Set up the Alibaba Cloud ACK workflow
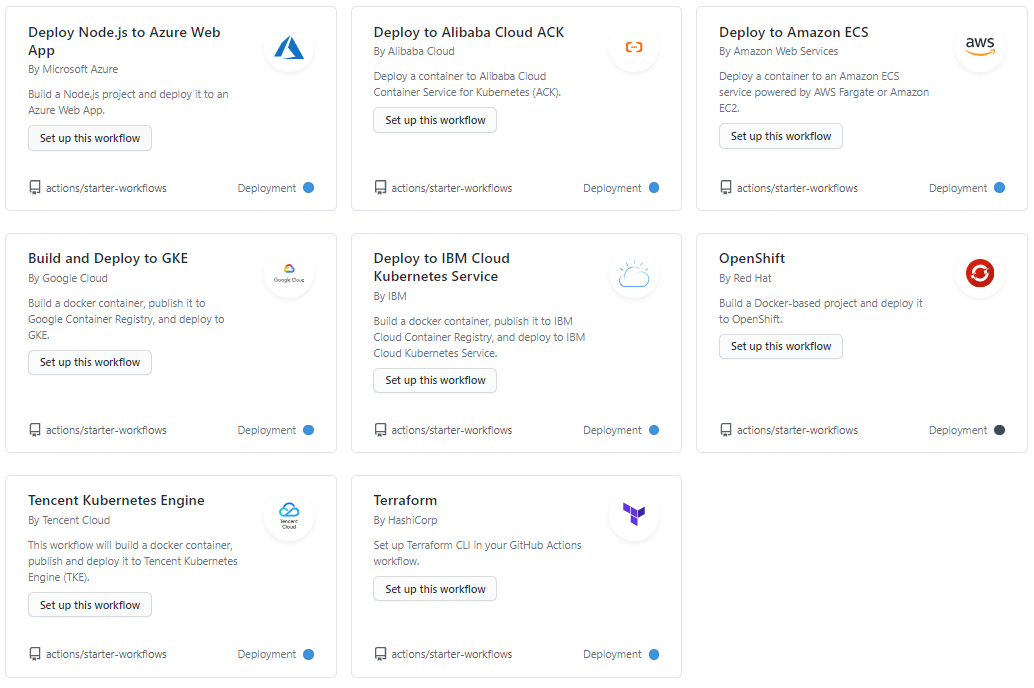 point(435,120)
